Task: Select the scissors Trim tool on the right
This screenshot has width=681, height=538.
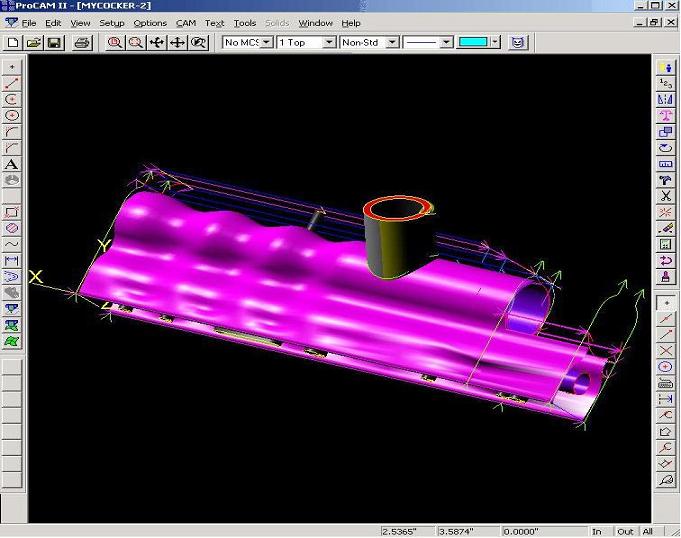Action: [x=667, y=196]
